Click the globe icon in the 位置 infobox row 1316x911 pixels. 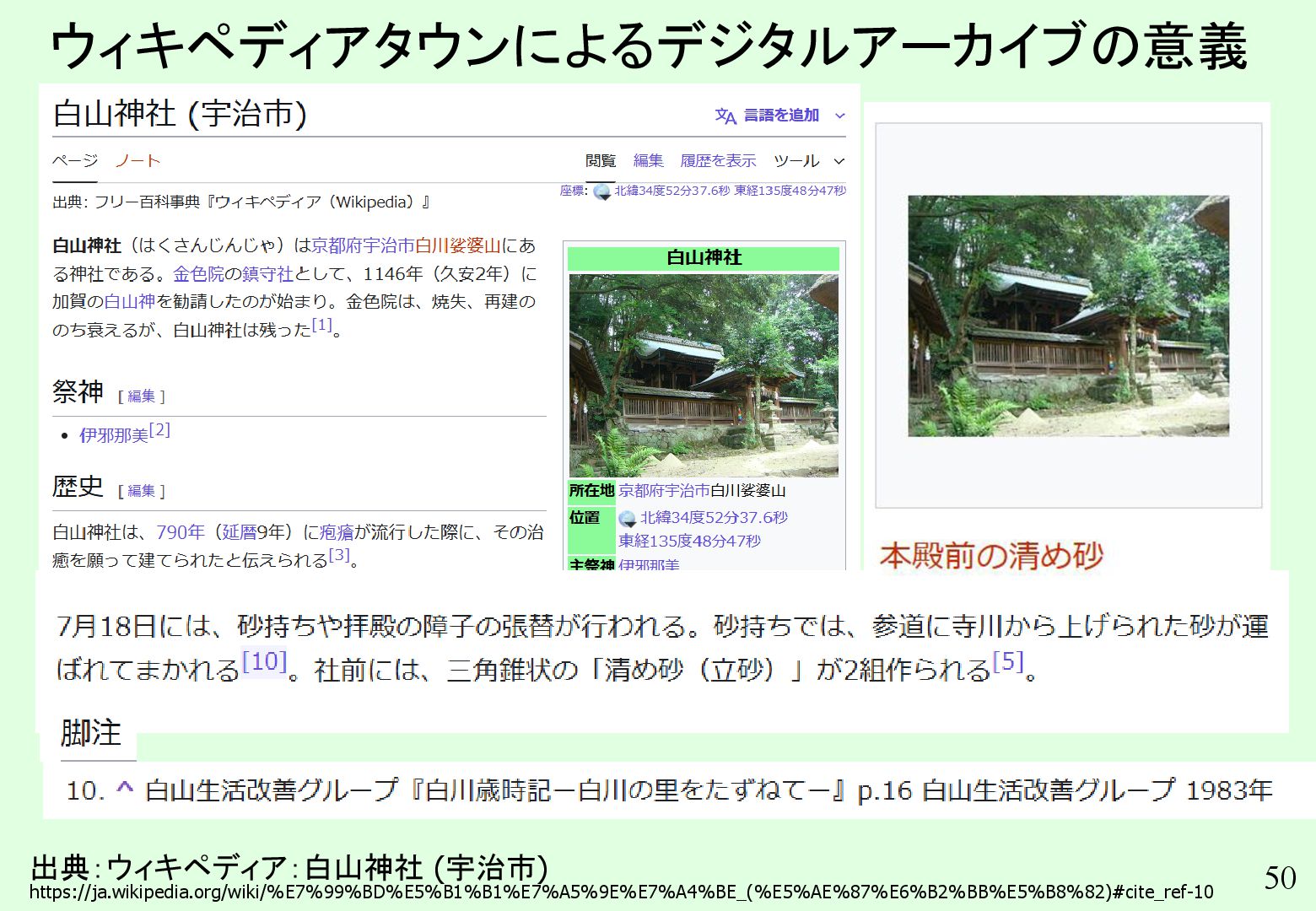[x=627, y=518]
